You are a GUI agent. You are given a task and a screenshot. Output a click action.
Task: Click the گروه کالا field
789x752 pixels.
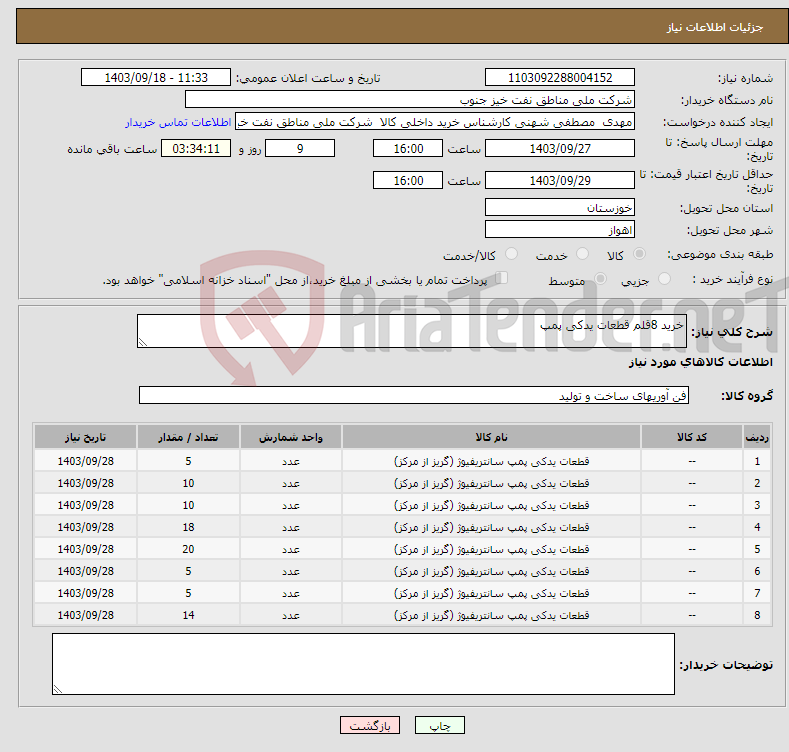(x=414, y=396)
